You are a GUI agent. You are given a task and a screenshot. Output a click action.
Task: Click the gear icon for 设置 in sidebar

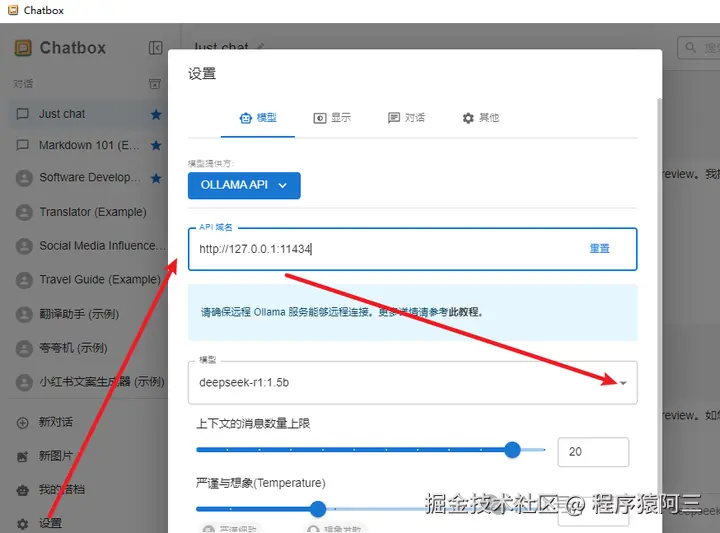click(22, 524)
